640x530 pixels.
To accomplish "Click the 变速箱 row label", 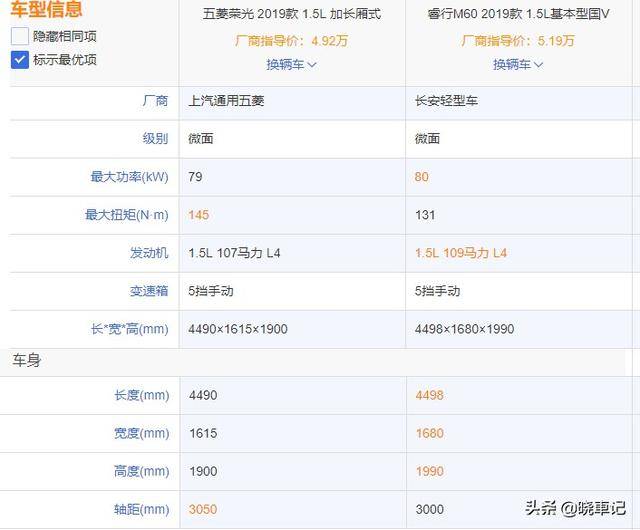I will click(x=148, y=291).
